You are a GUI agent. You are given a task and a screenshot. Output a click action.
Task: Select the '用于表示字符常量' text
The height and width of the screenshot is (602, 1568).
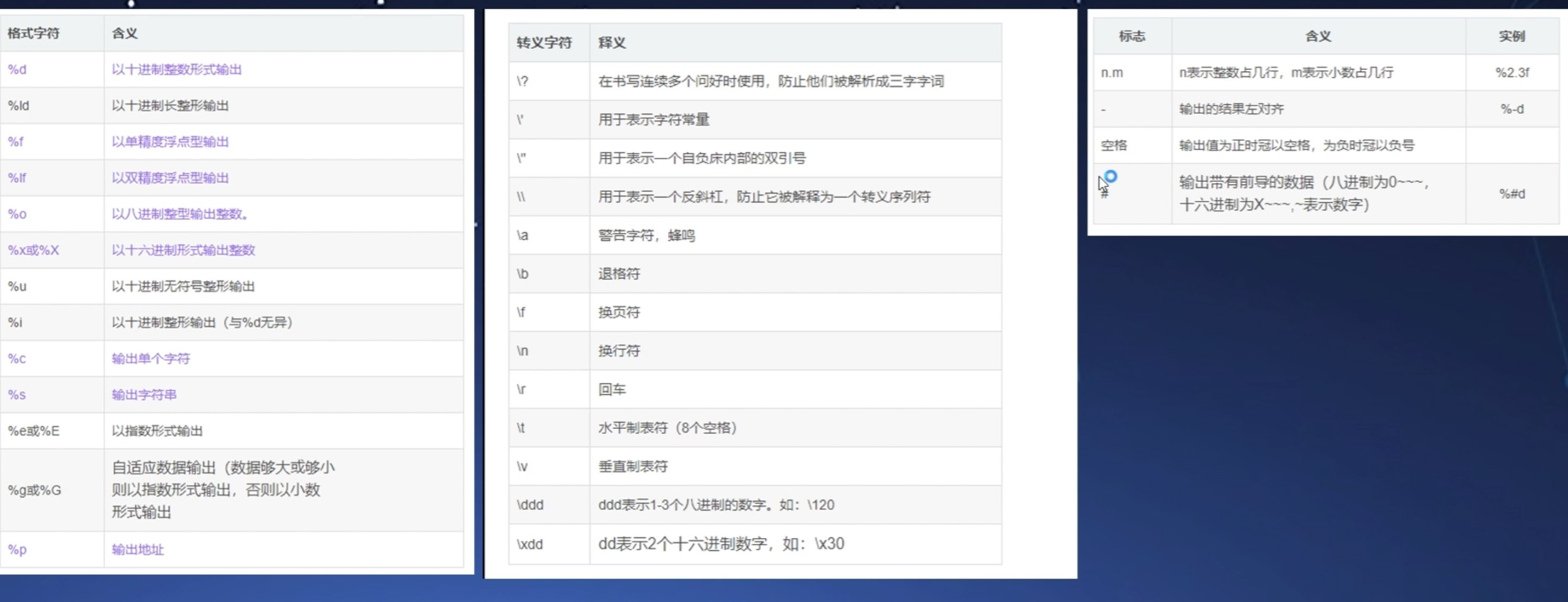pyautogui.click(x=654, y=119)
